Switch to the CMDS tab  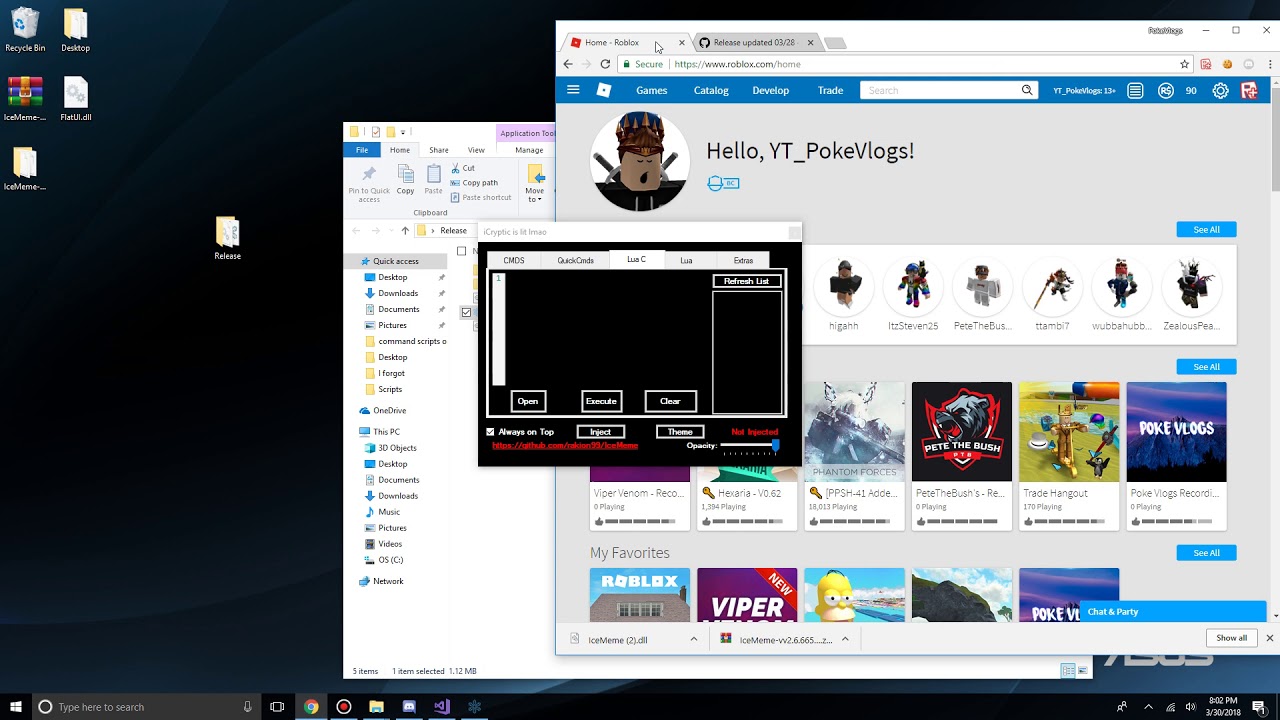(514, 260)
